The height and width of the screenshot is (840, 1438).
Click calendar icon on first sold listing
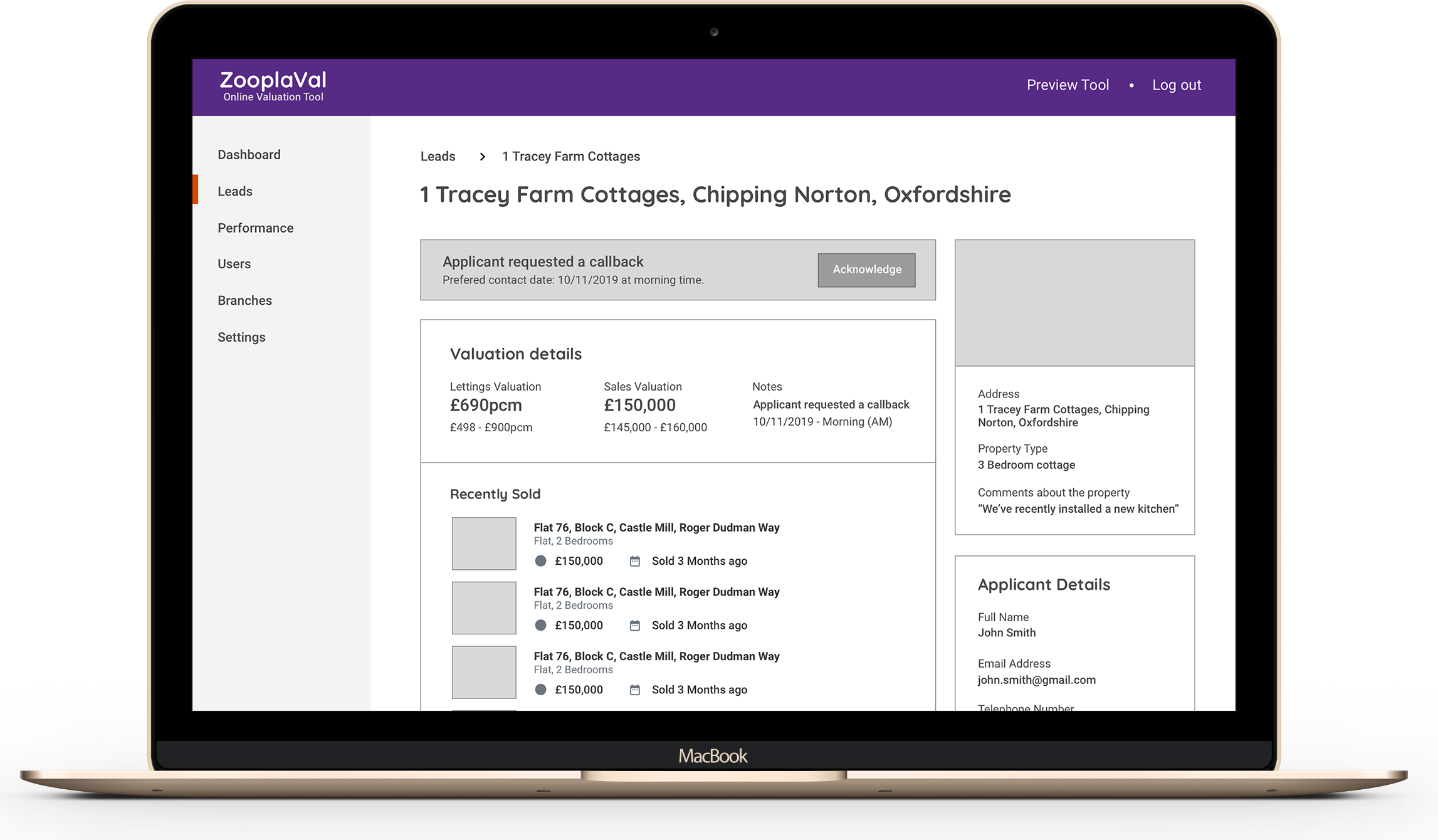tap(634, 561)
